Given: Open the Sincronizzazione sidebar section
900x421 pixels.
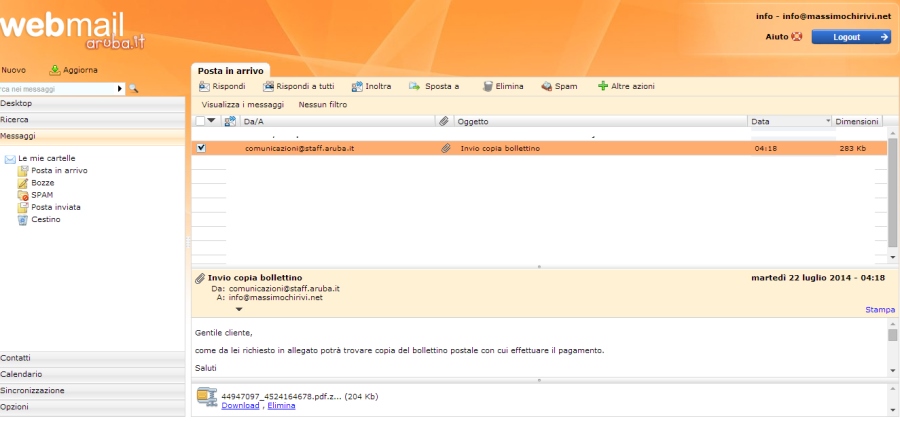Looking at the screenshot, I should pyautogui.click(x=92, y=390).
